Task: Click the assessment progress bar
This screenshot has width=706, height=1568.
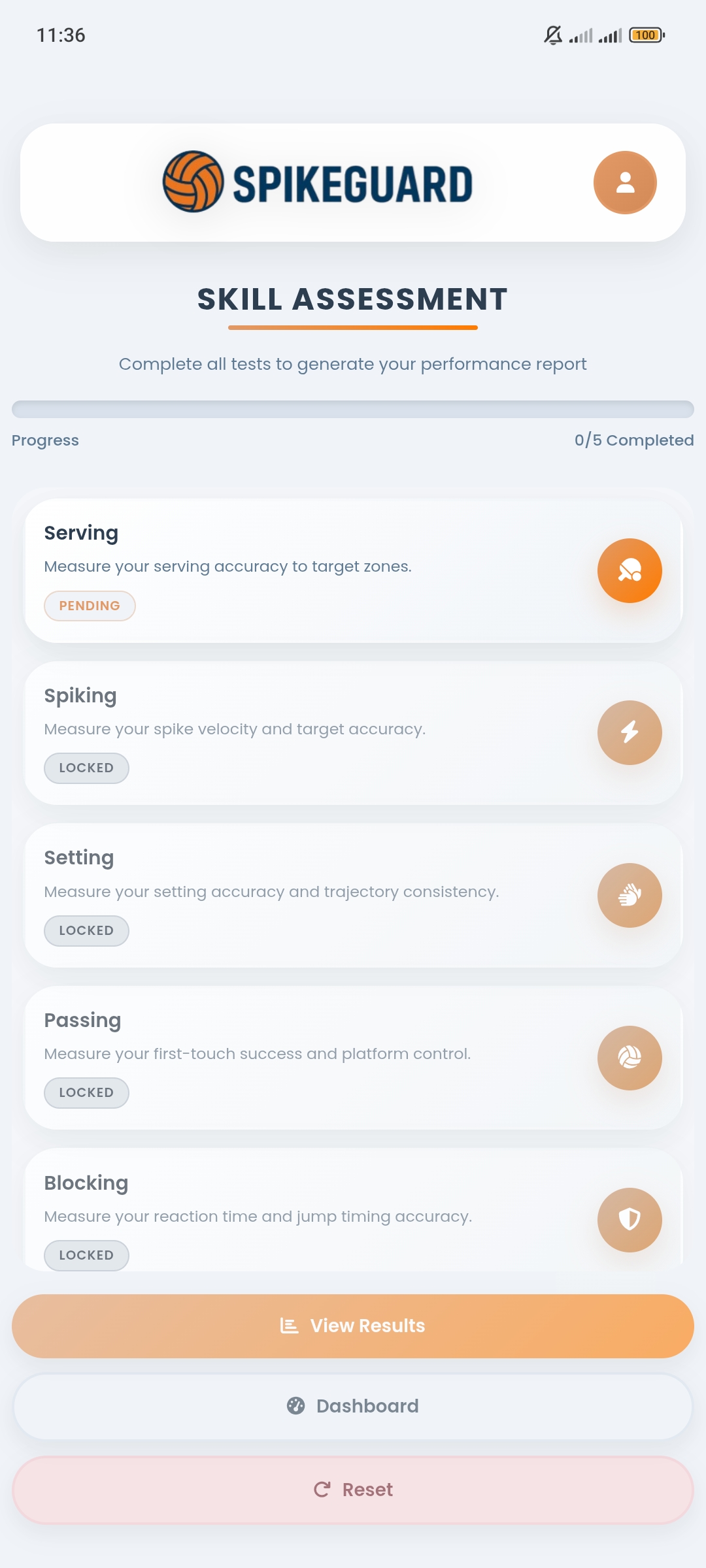Action: pos(353,409)
